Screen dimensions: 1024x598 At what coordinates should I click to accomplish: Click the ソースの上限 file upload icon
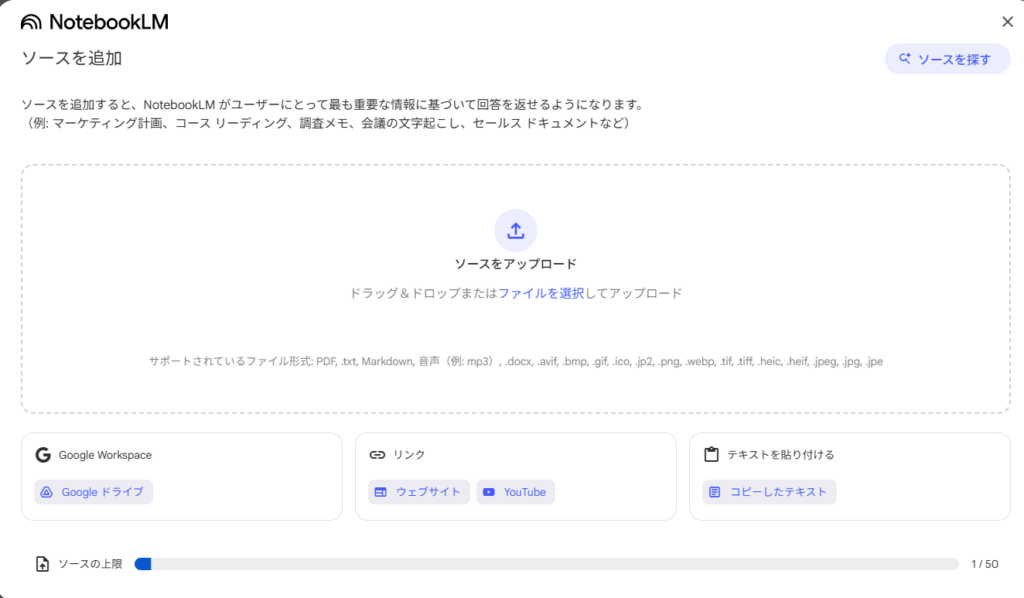pyautogui.click(x=42, y=564)
